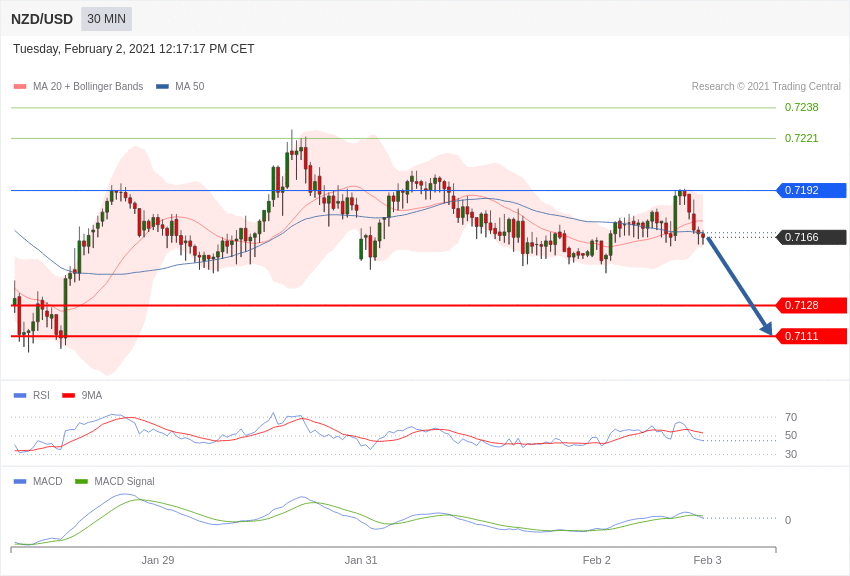Click the MA 50 legend blue swatch
850x576 pixels.
click(162, 86)
